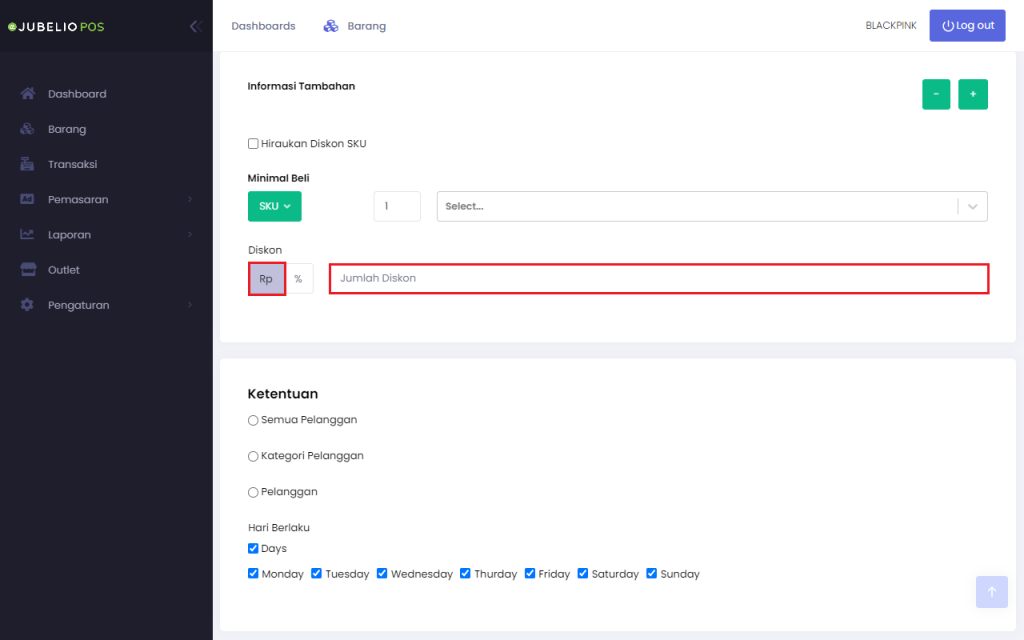Open the green SKU dropdown
This screenshot has width=1024, height=640.
274,206
